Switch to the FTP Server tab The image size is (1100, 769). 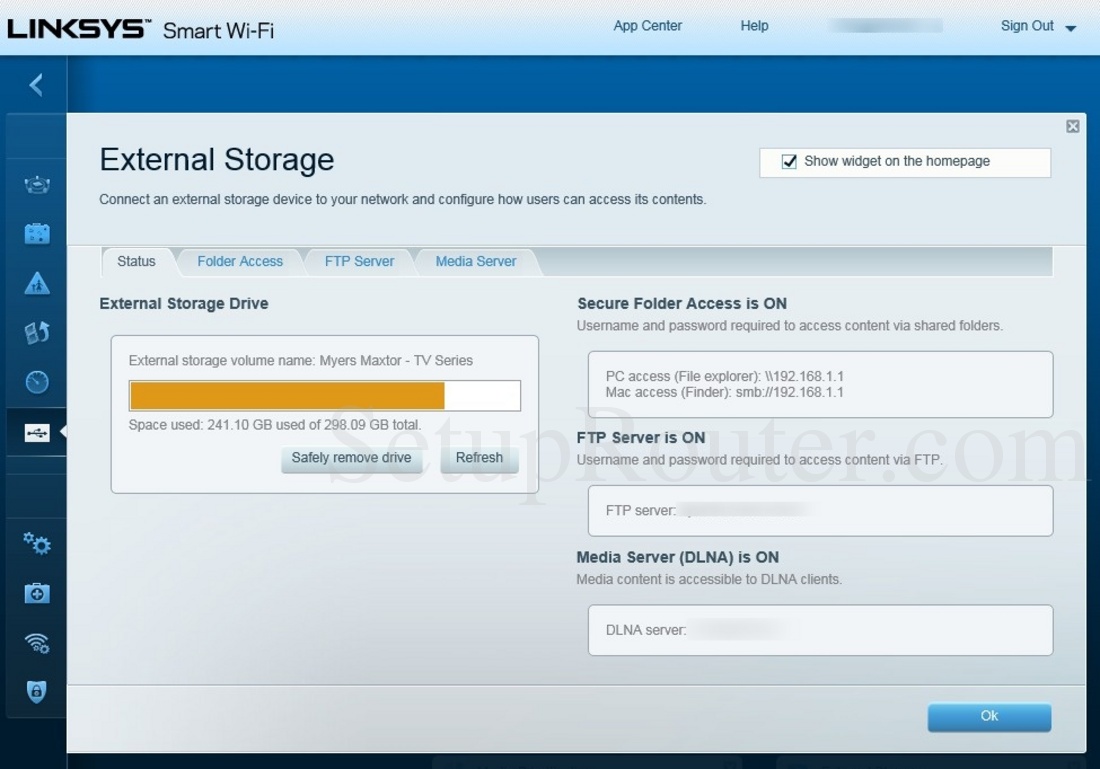click(x=359, y=262)
